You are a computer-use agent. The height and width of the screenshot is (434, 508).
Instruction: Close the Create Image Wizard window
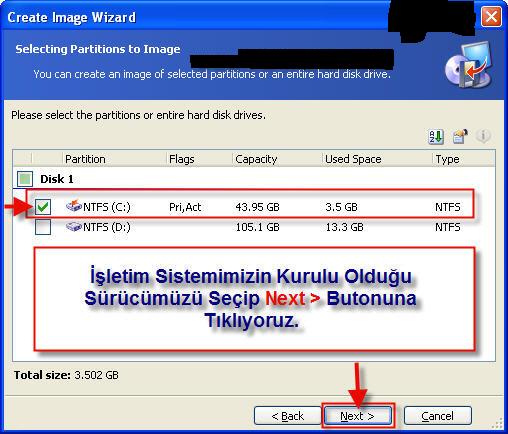point(491,16)
